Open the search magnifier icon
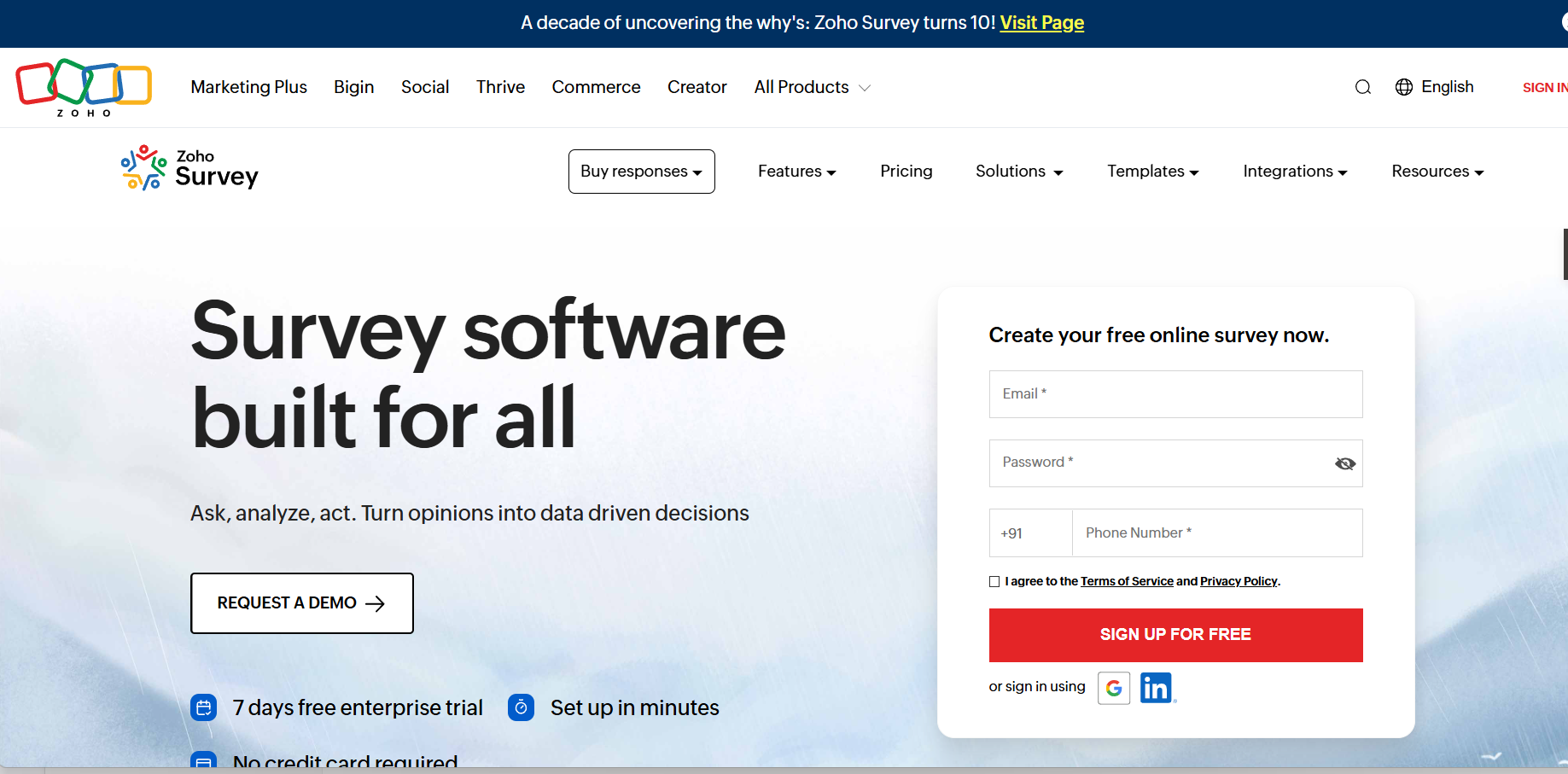This screenshot has height=774, width=1568. (x=1363, y=87)
